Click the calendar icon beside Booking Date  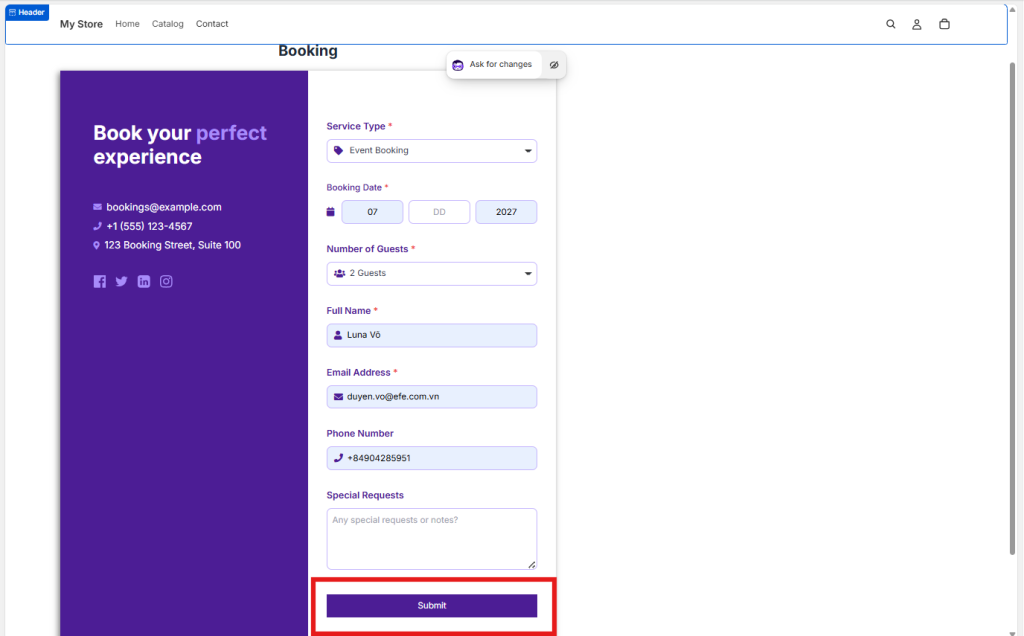pos(331,212)
